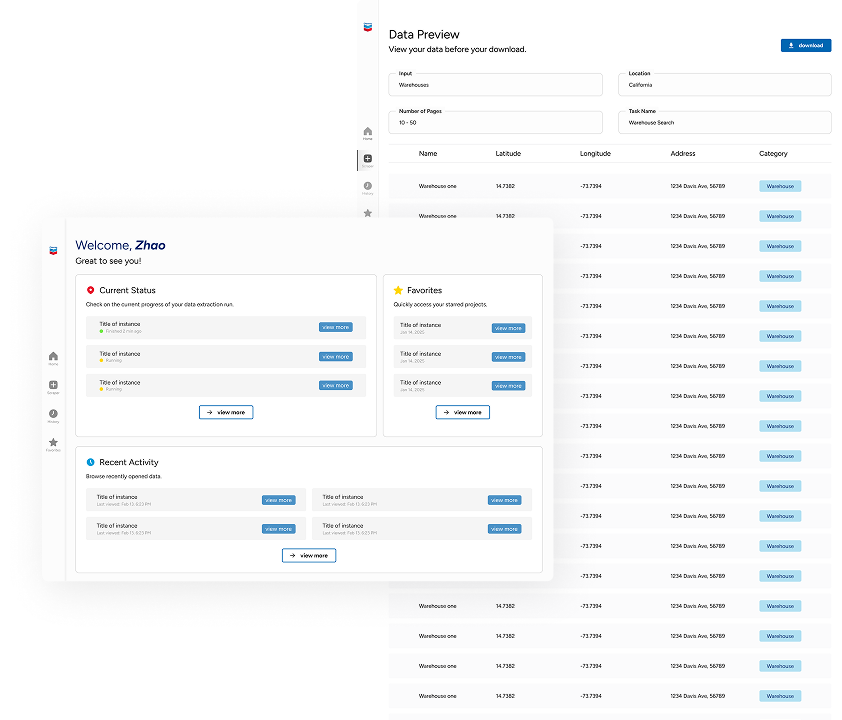
Task: Click the Chevron logo on the Welcome window
Action: pyautogui.click(x=53, y=250)
